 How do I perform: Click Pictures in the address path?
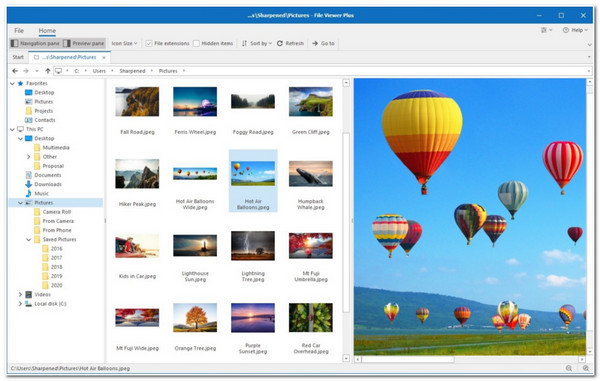(168, 71)
